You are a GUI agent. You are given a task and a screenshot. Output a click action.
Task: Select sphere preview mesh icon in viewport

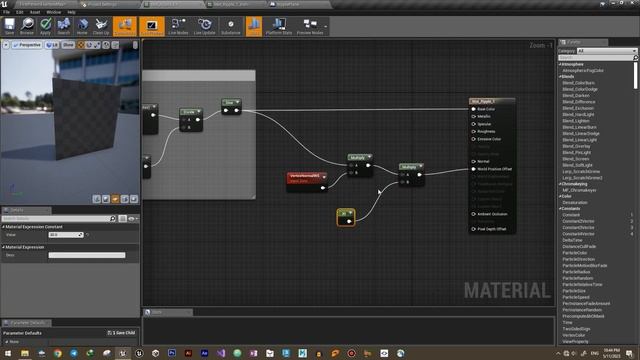pos(106,199)
